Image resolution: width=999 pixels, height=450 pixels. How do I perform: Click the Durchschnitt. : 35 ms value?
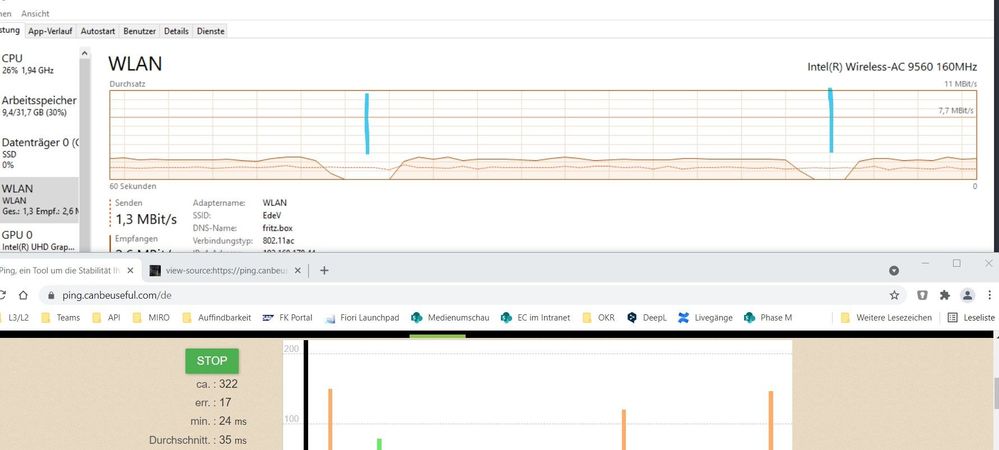(x=198, y=440)
